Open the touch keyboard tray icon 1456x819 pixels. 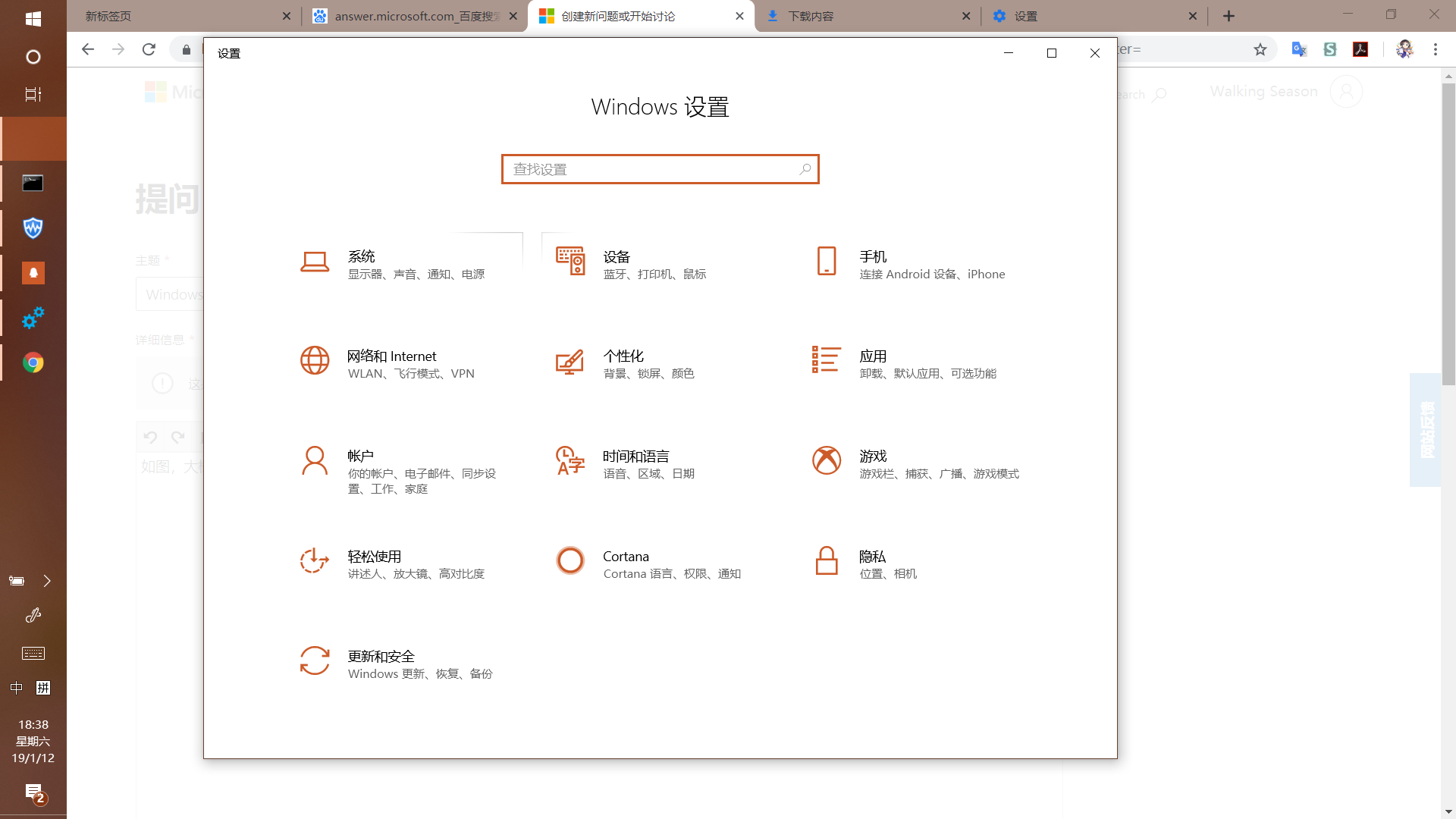point(33,653)
